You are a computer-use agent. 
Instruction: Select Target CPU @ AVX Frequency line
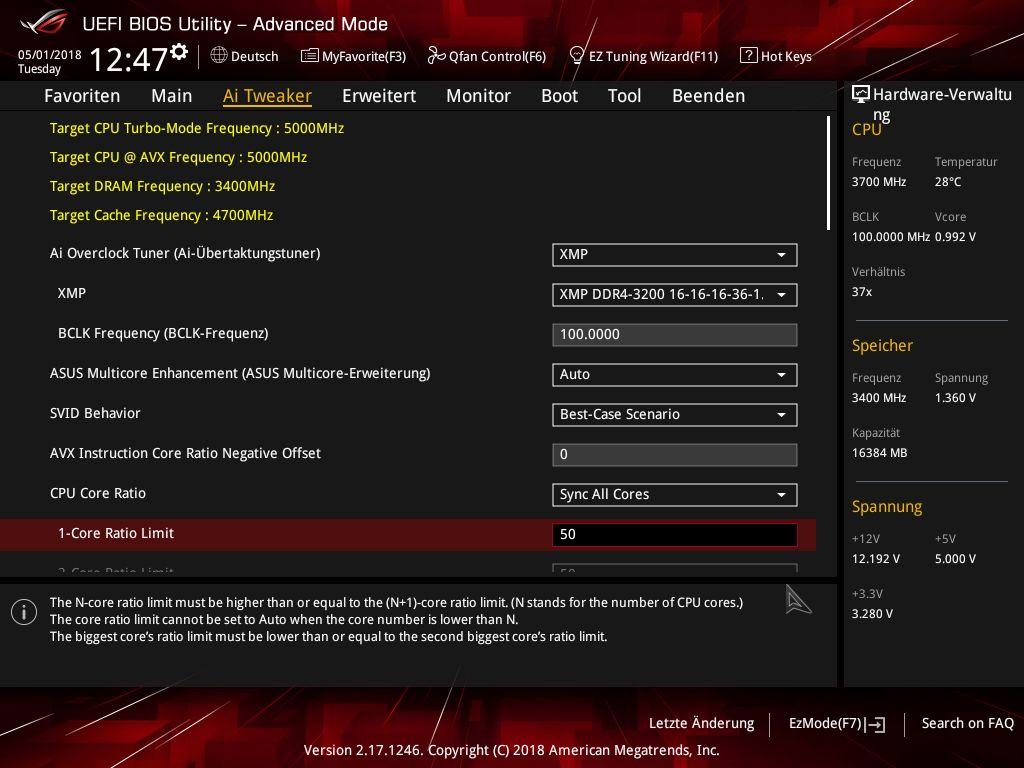pyautogui.click(x=178, y=157)
